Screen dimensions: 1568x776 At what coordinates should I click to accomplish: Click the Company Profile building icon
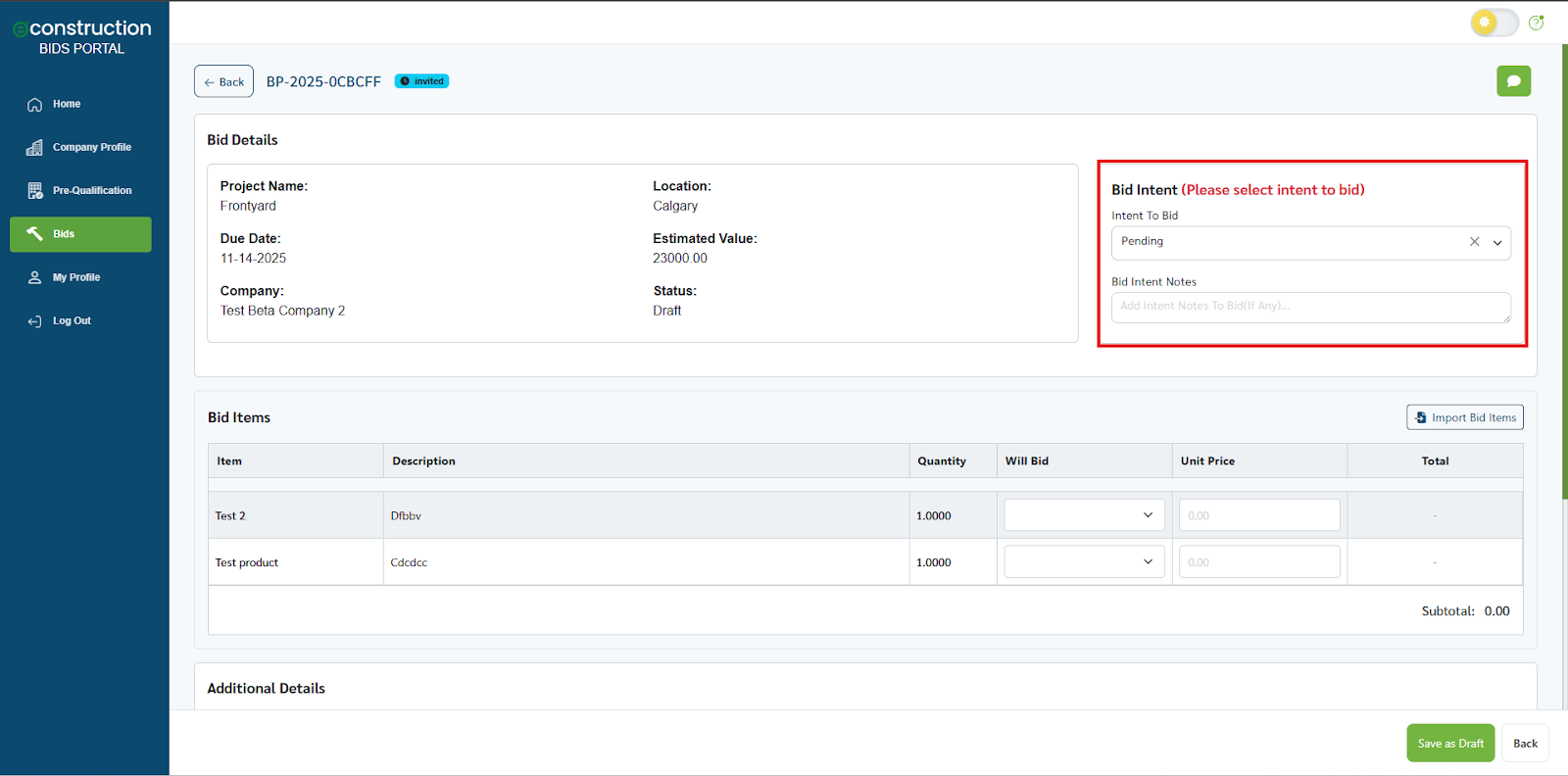pyautogui.click(x=35, y=147)
